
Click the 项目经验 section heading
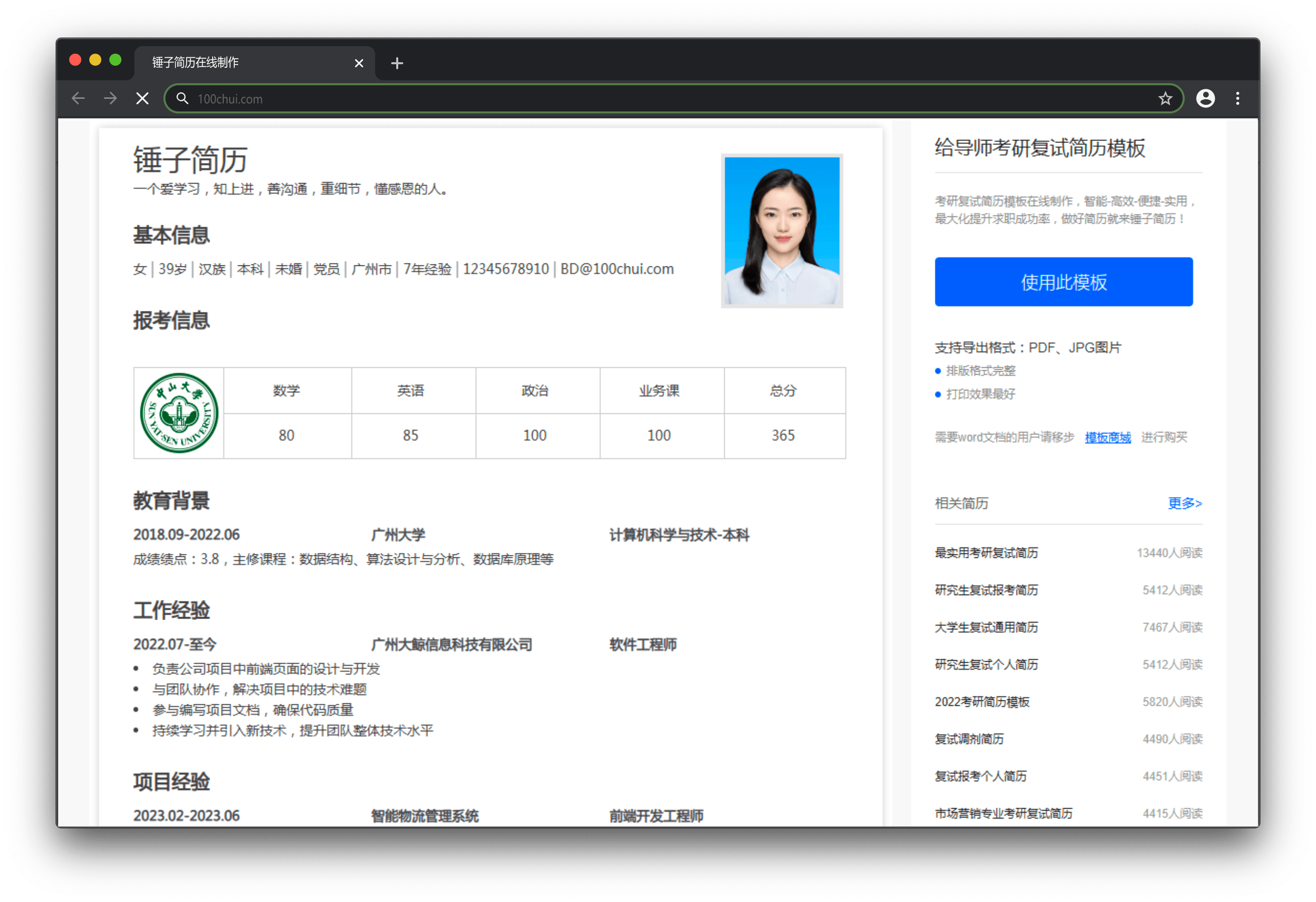pos(171,782)
